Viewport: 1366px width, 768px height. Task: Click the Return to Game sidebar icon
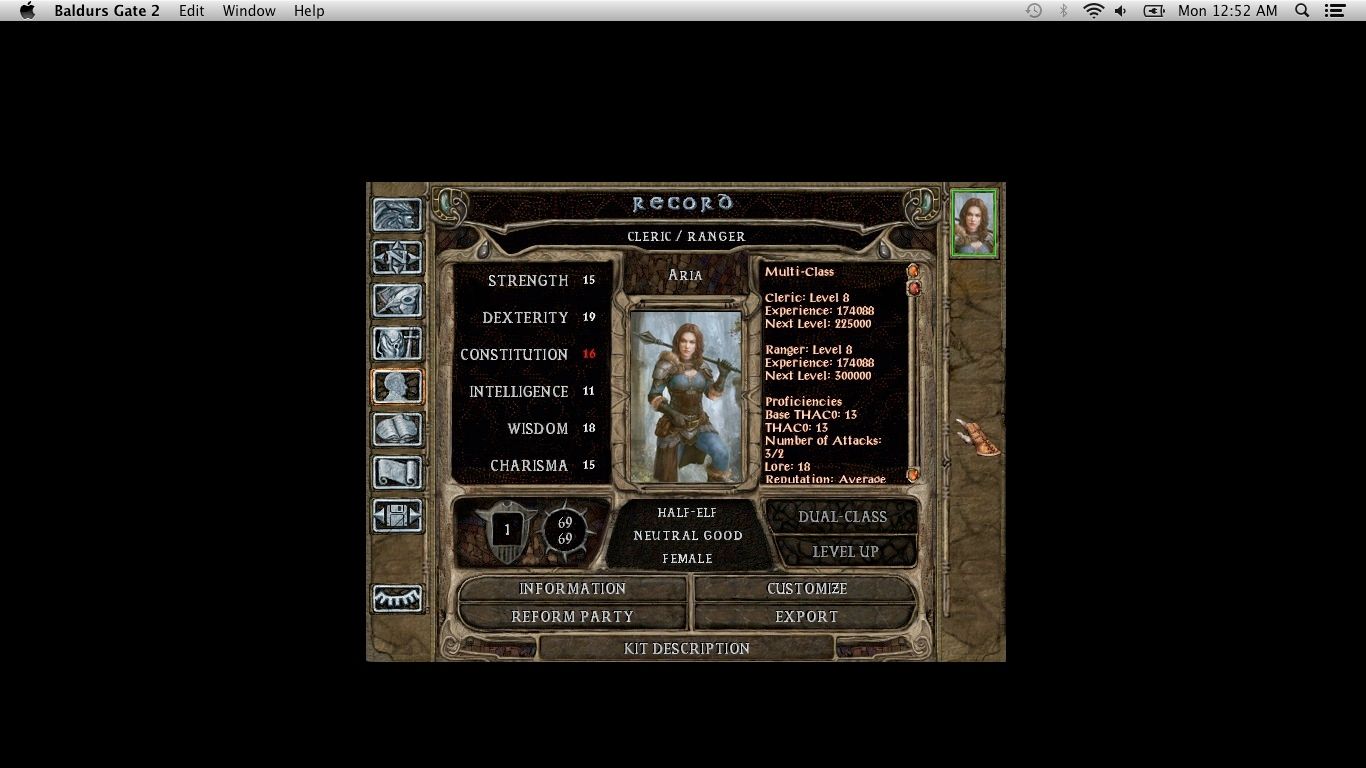397,215
